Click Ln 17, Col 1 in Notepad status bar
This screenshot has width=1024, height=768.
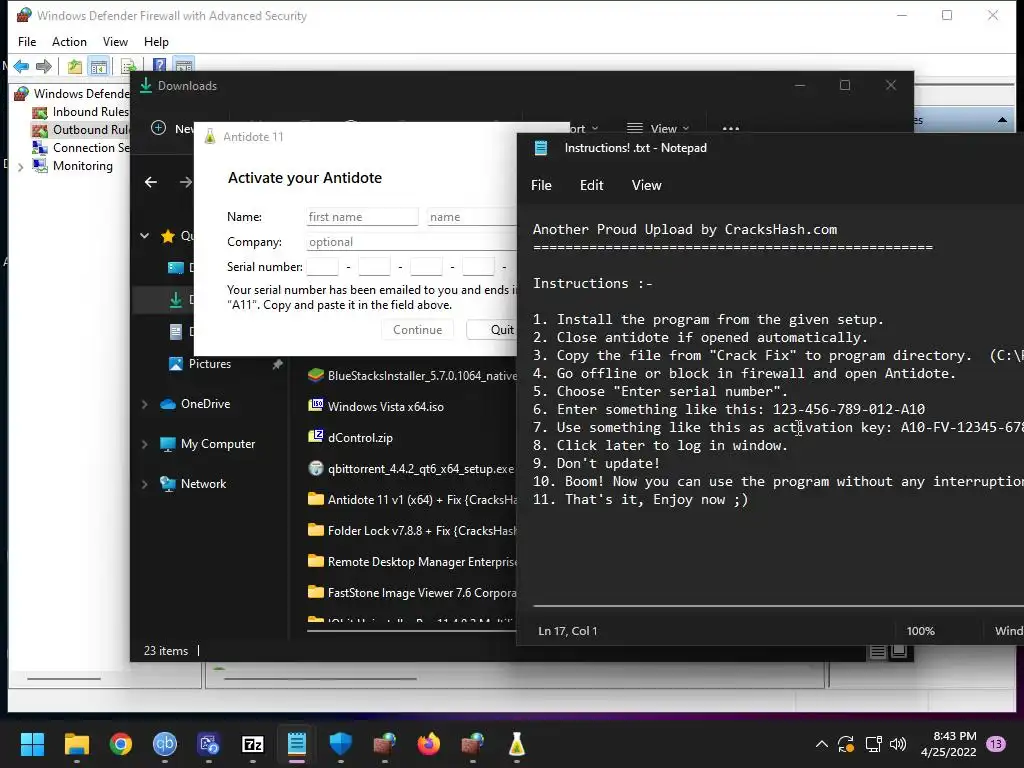pos(568,631)
